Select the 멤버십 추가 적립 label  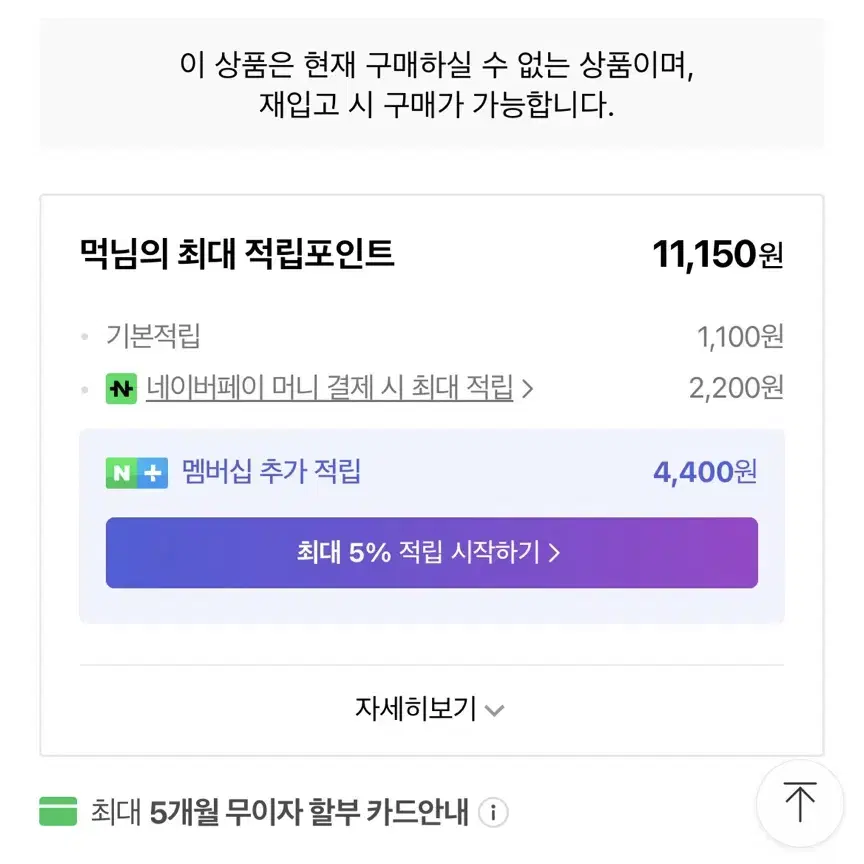(x=271, y=472)
